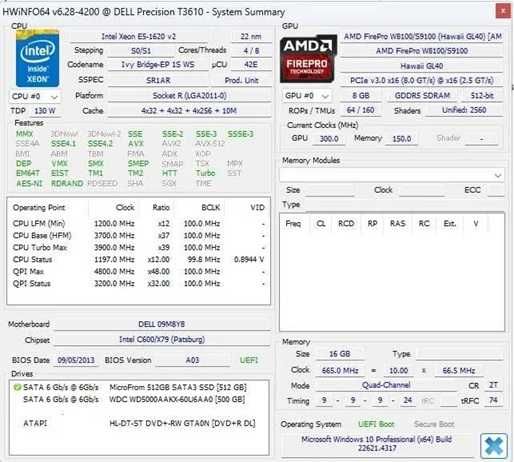
Task: Click the 22 nm process field
Action: coord(251,36)
